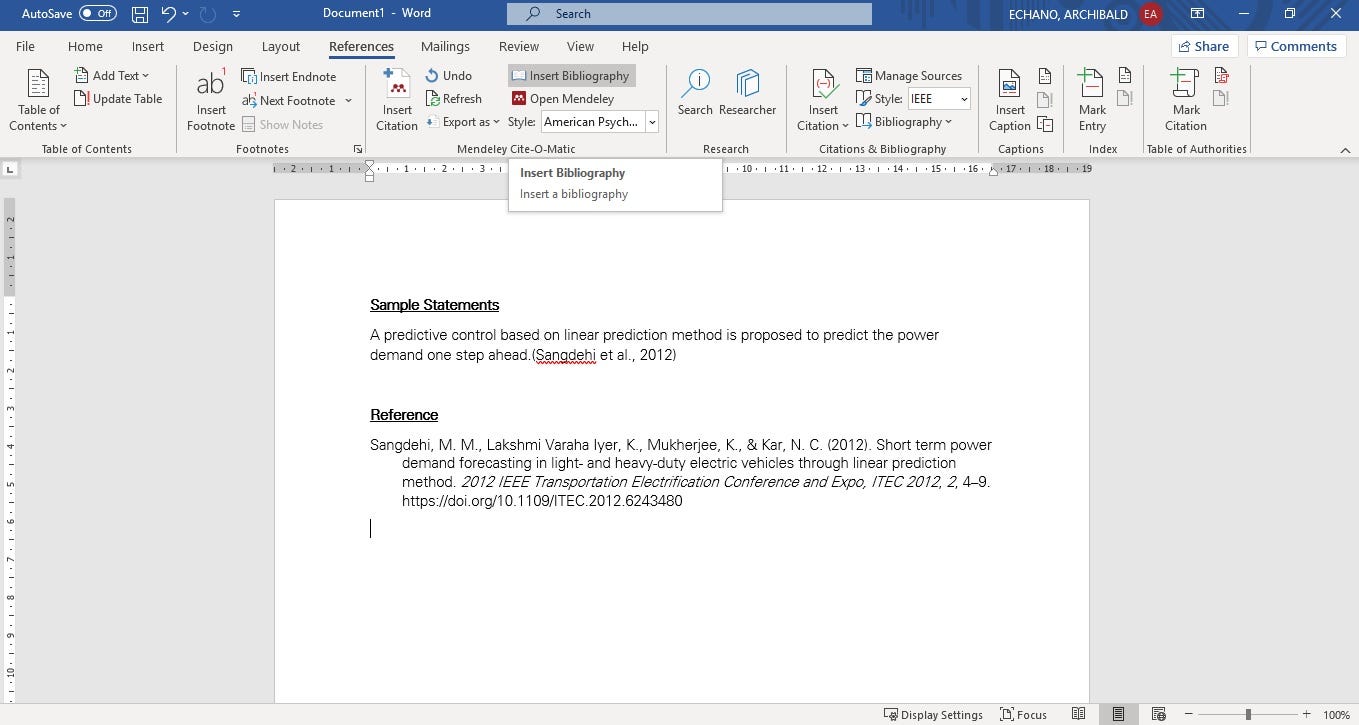The width and height of the screenshot is (1359, 725).
Task: Switch to Focus mode in status bar
Action: tap(1023, 715)
